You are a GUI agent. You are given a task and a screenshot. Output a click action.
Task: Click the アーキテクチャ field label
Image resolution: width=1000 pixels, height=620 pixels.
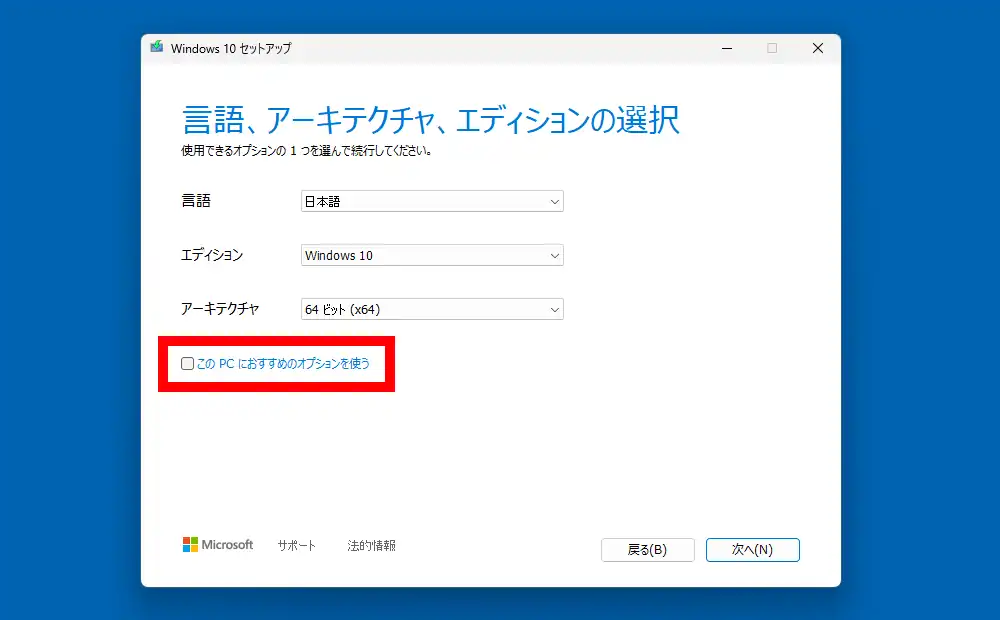click(220, 309)
